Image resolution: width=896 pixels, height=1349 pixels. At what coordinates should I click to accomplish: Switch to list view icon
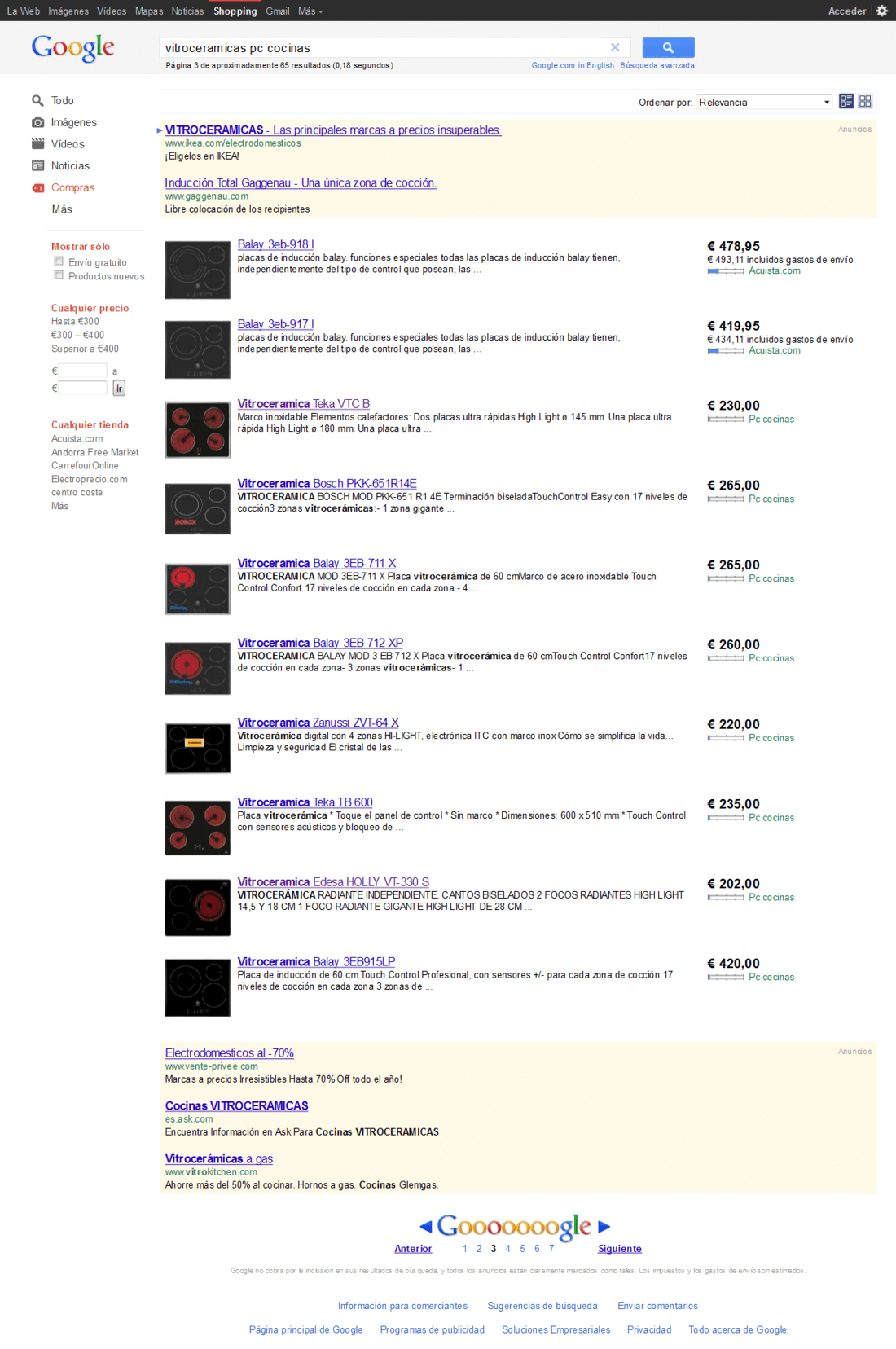846,101
